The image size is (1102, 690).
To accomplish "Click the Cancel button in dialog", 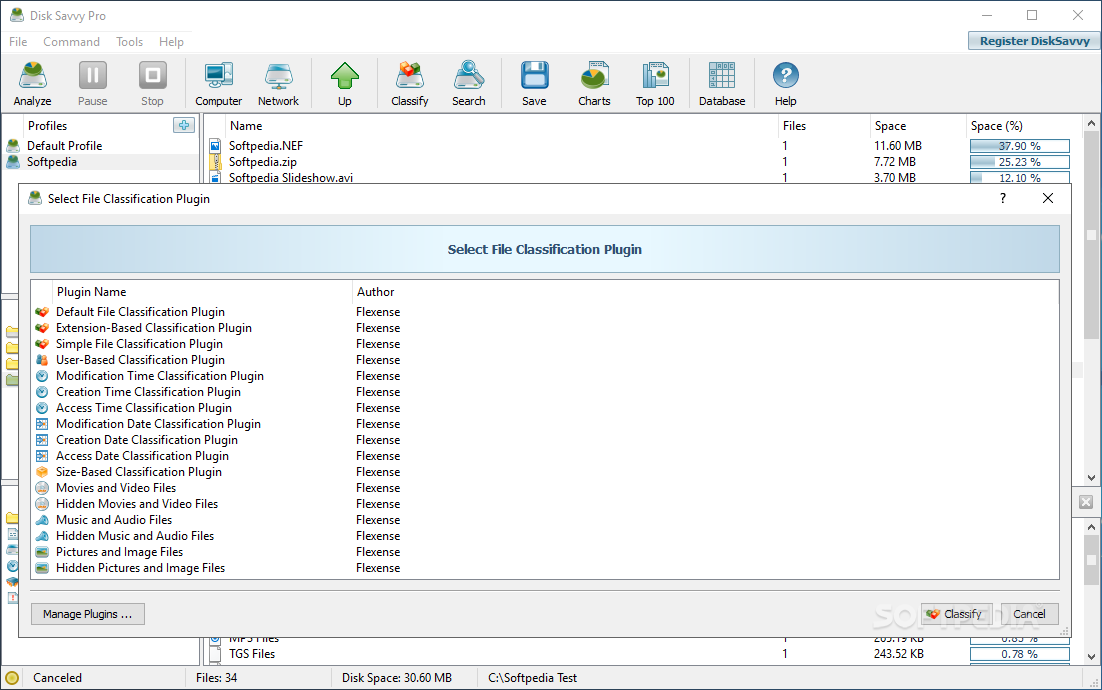I will point(1030,614).
